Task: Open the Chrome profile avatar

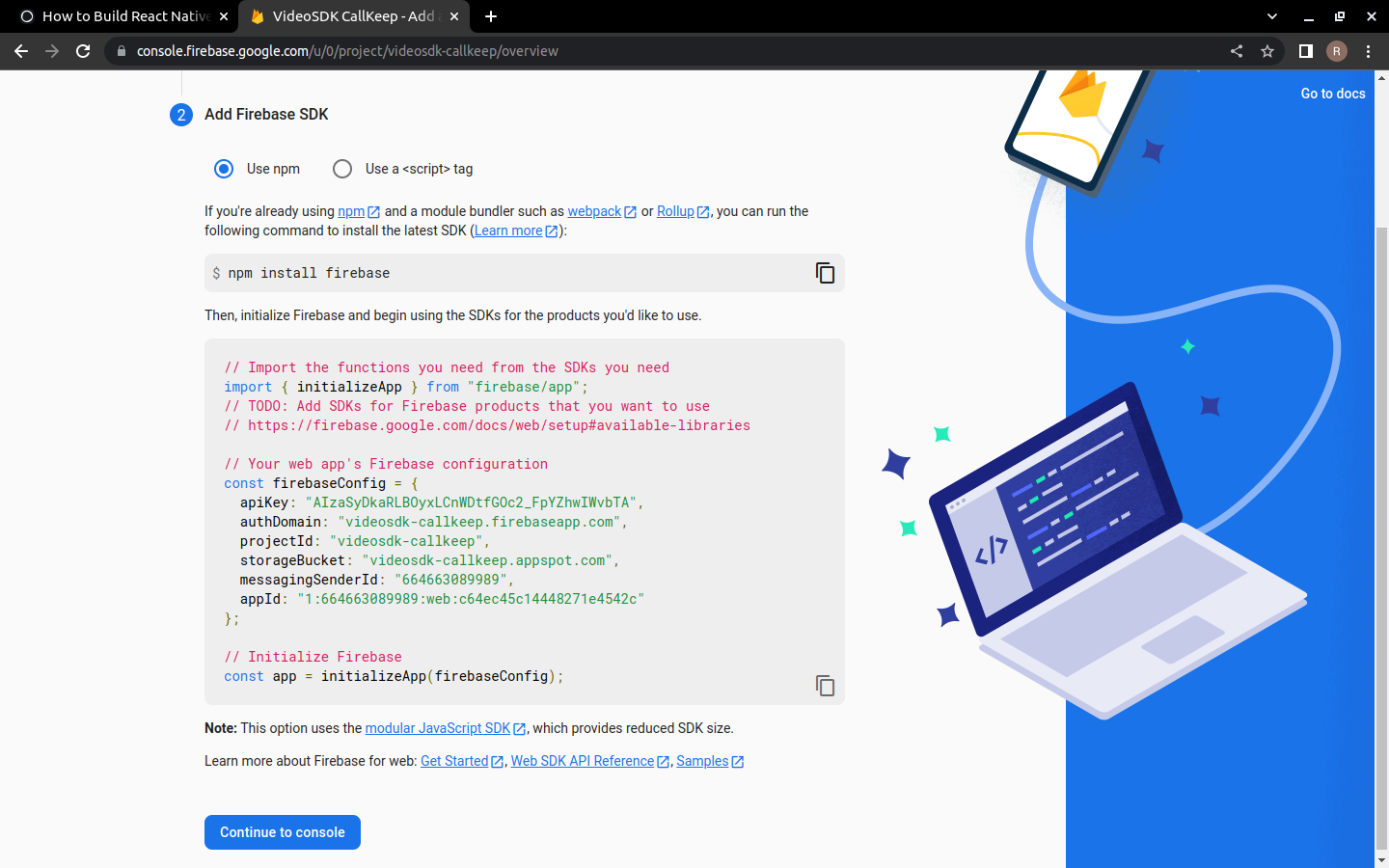Action: [x=1337, y=51]
